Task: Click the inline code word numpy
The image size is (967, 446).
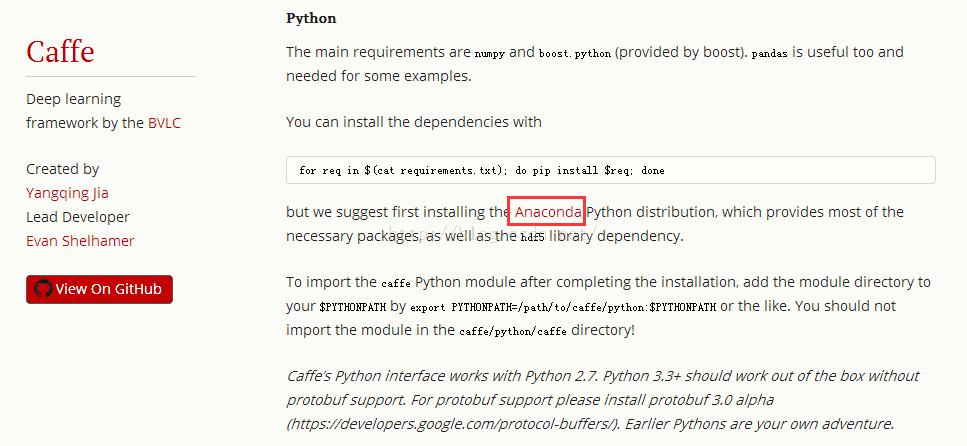Action: click(x=490, y=54)
